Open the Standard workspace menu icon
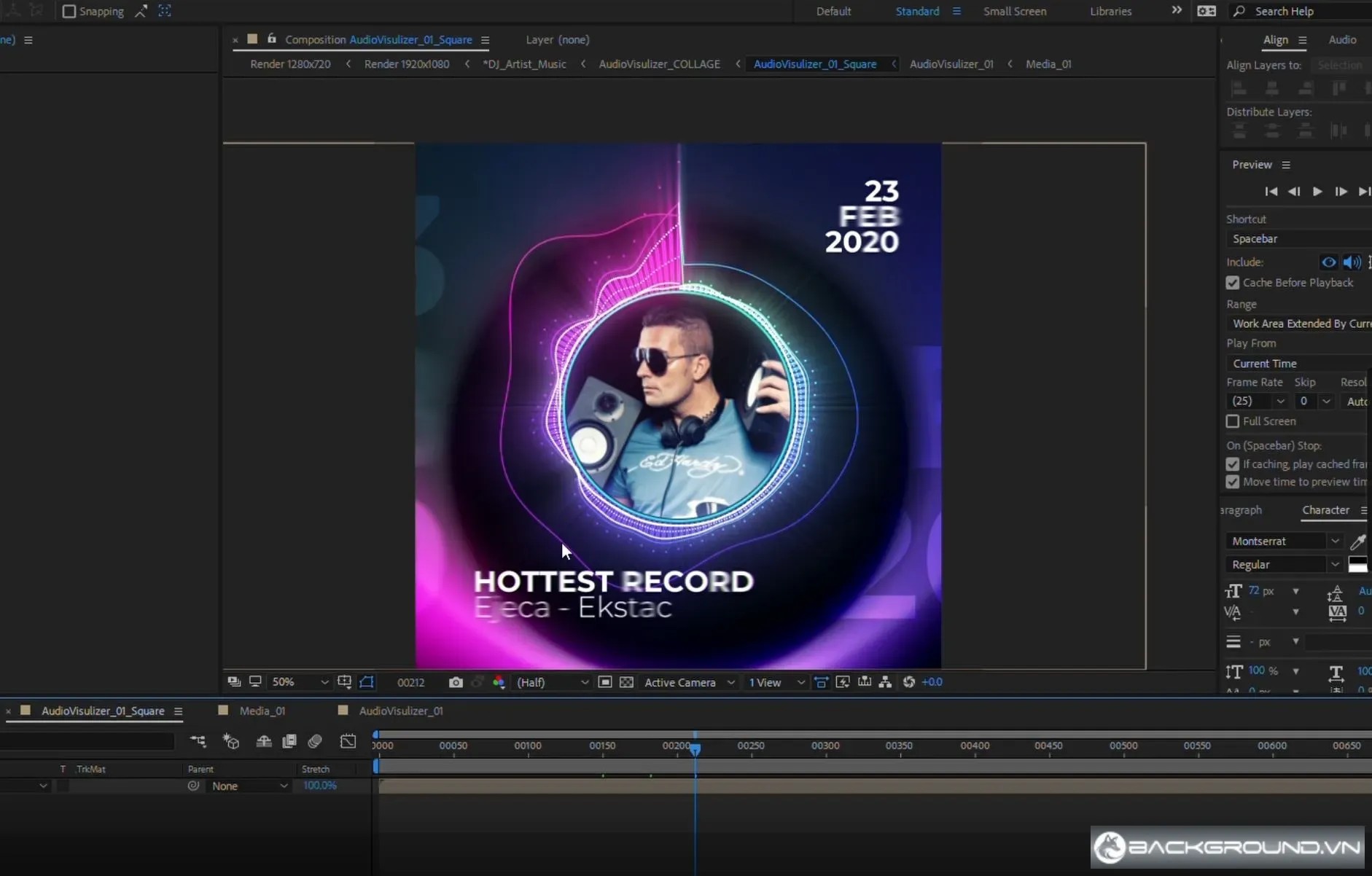The image size is (1372, 876). (x=956, y=11)
